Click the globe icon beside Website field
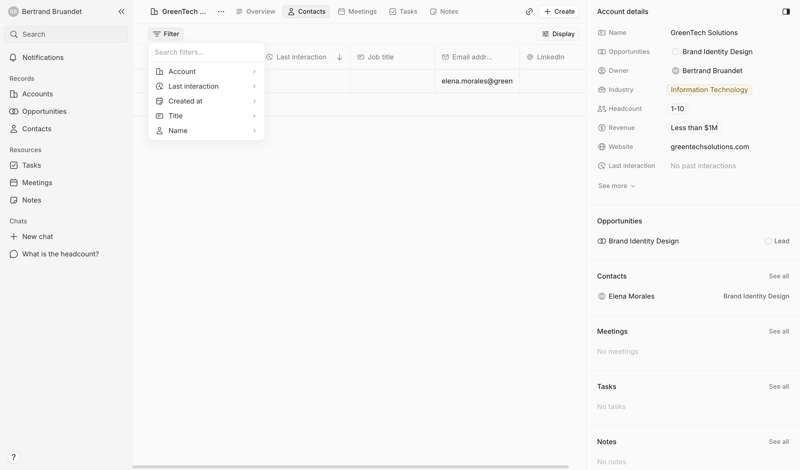Image resolution: width=800 pixels, height=470 pixels. 602,146
